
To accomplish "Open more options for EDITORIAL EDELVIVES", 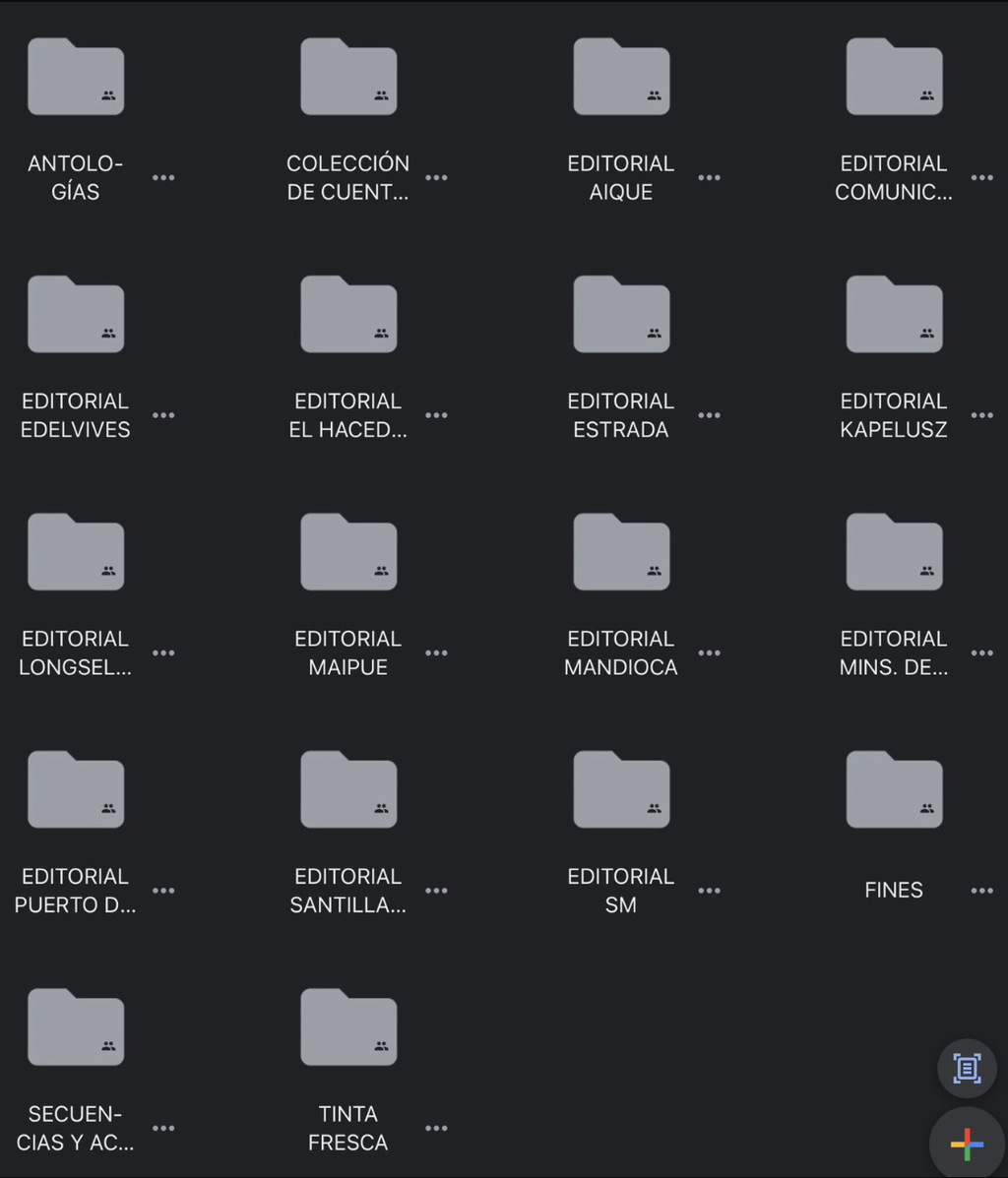I will point(163,414).
